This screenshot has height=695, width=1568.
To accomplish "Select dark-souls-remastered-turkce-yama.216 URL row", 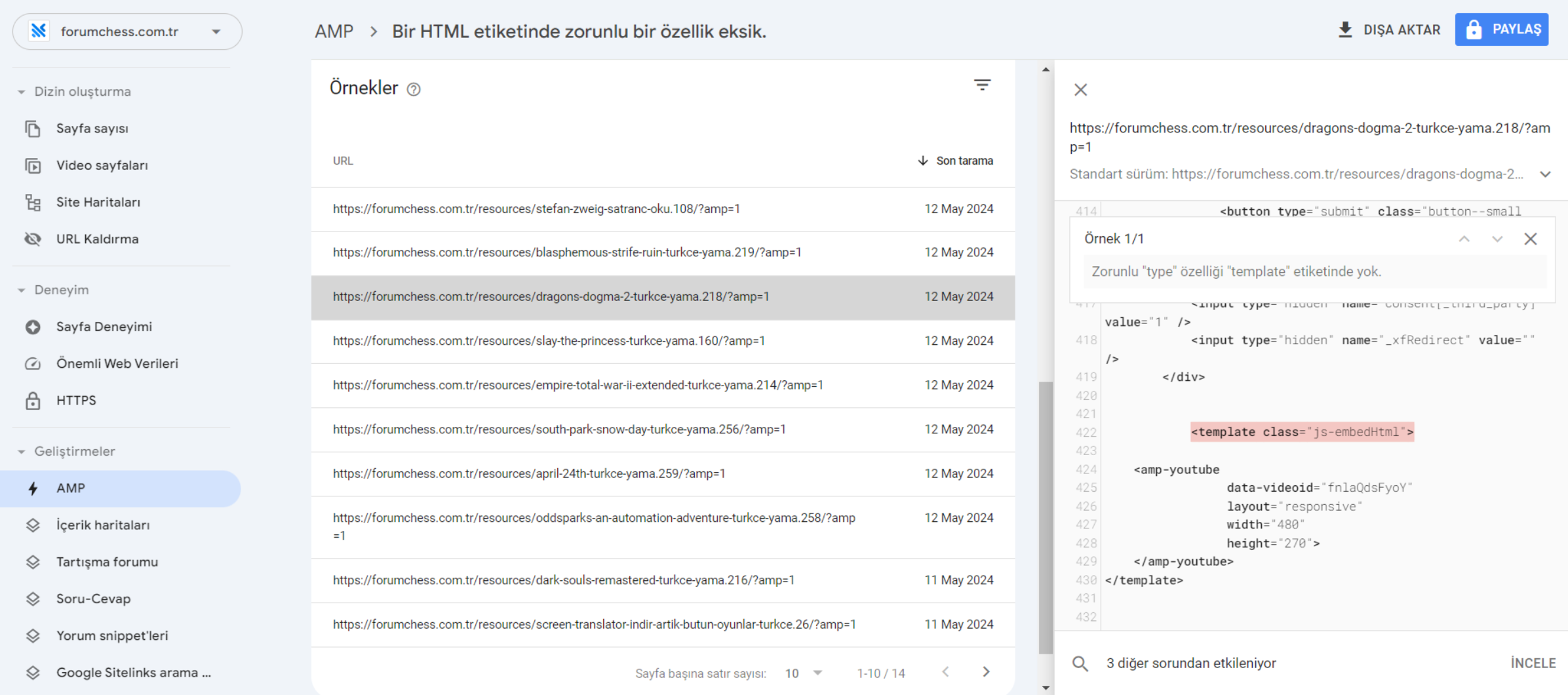I will pos(663,580).
